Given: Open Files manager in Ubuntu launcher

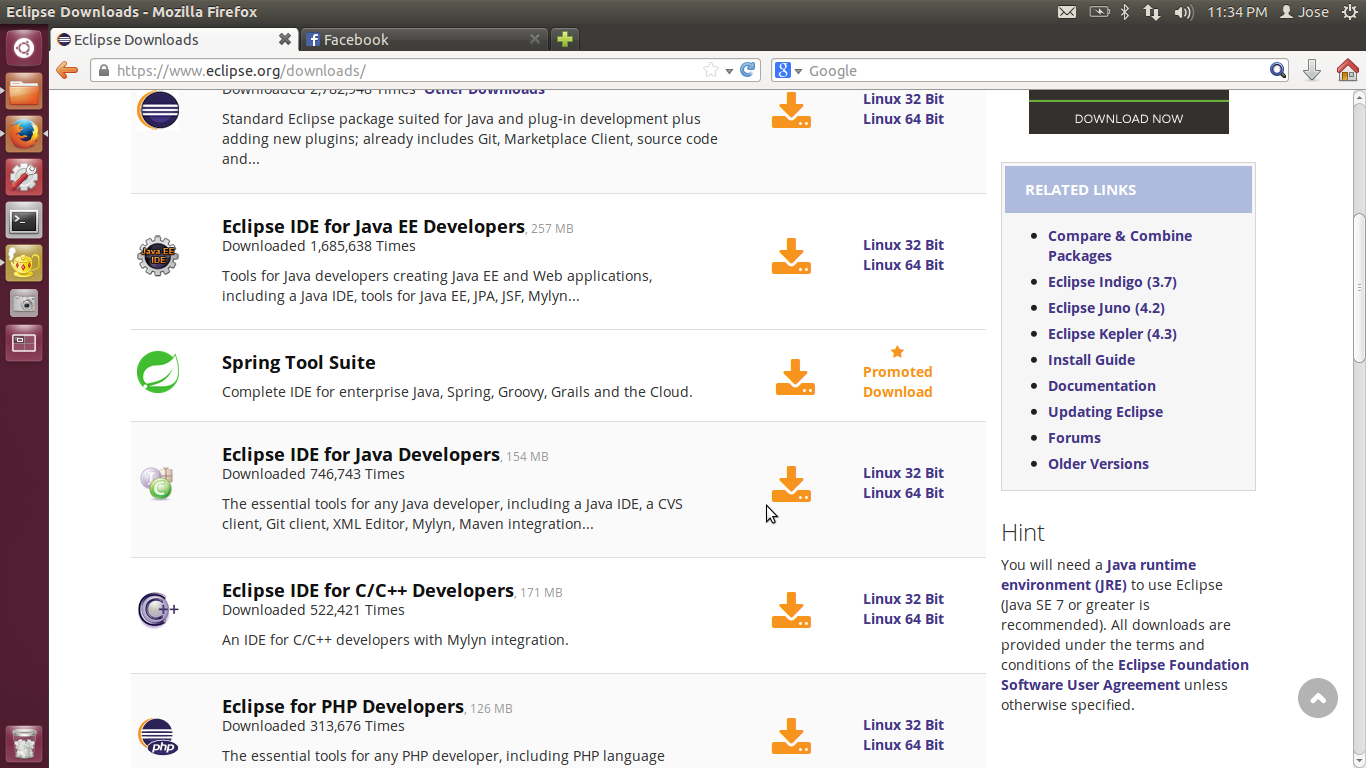Looking at the screenshot, I should [x=24, y=91].
